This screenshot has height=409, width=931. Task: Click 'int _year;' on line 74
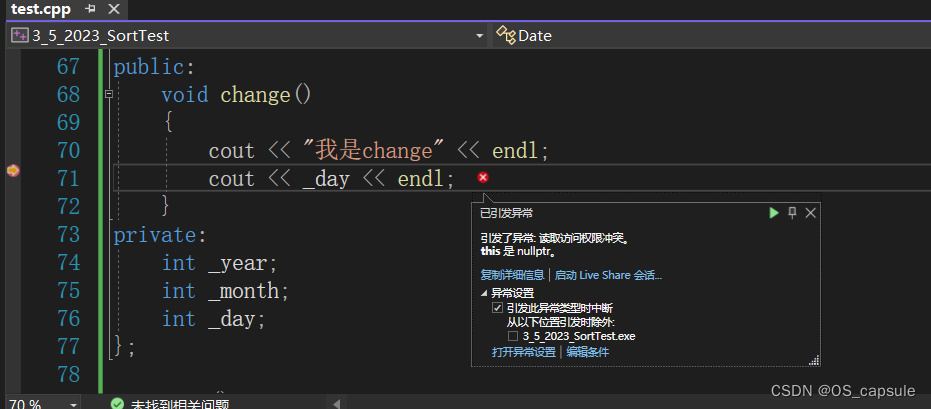click(220, 263)
